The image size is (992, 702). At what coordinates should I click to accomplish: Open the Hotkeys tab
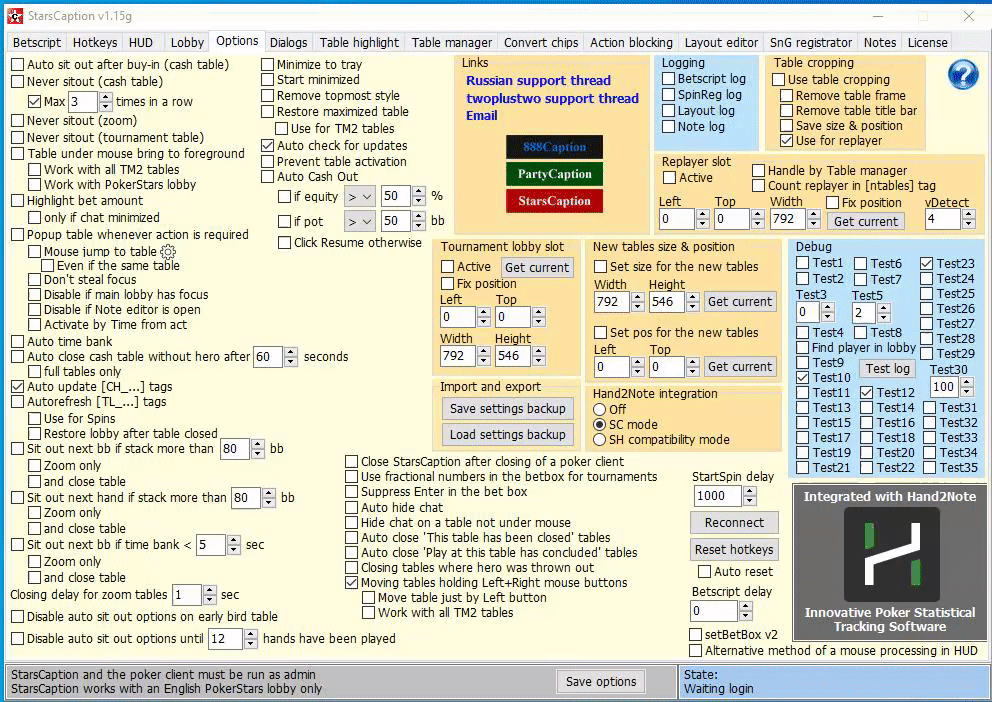click(95, 42)
